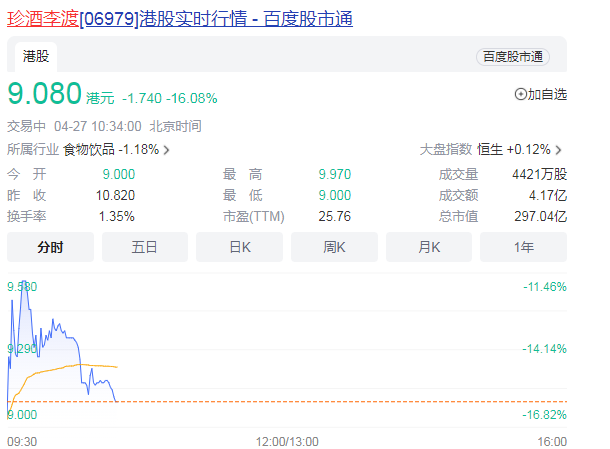Click the timestamp 04-27 10:34:00
The width and height of the screenshot is (610, 449).
(98, 126)
